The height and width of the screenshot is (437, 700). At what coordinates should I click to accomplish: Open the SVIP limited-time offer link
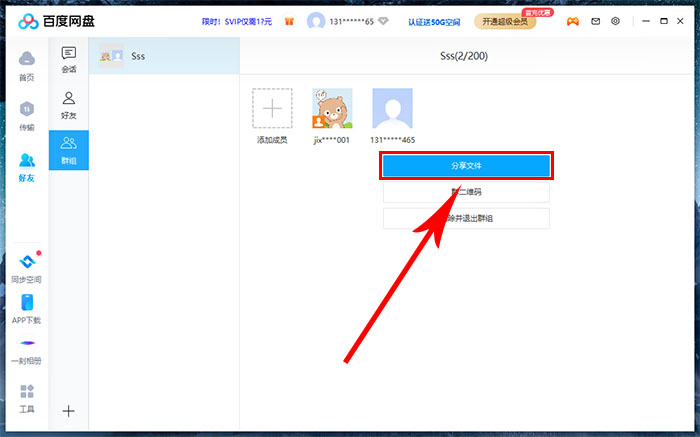237,21
